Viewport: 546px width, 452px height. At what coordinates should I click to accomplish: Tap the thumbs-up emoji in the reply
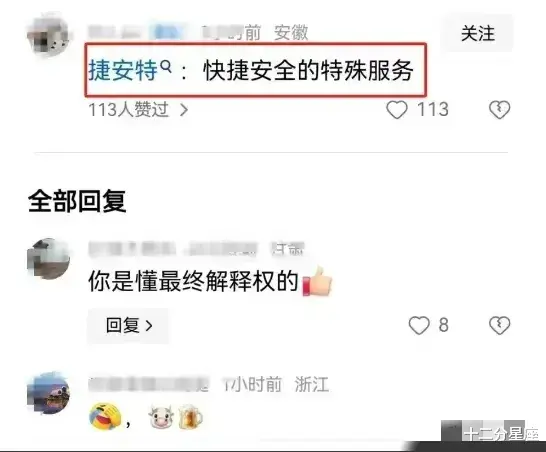click(x=317, y=282)
